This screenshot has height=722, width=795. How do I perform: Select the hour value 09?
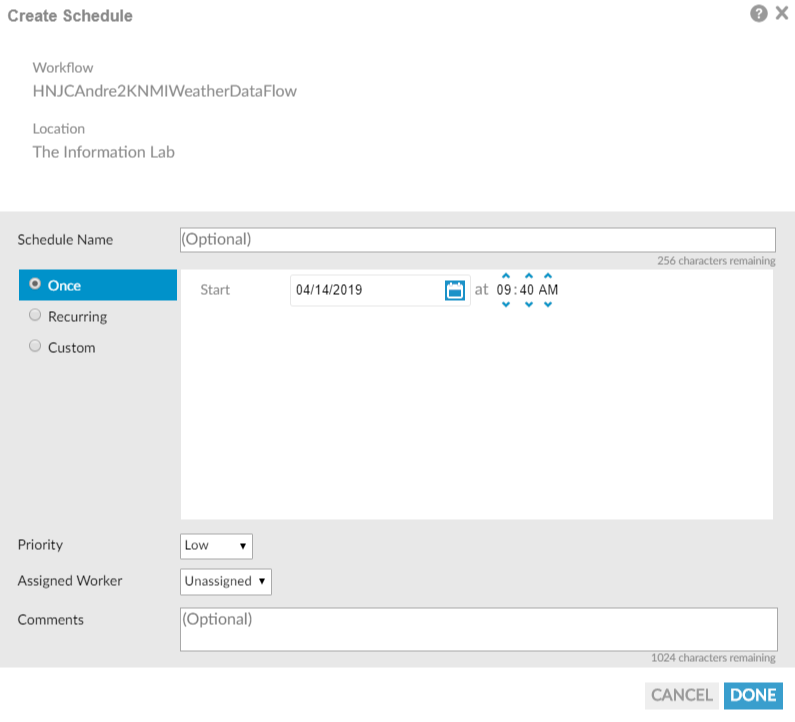click(x=504, y=290)
